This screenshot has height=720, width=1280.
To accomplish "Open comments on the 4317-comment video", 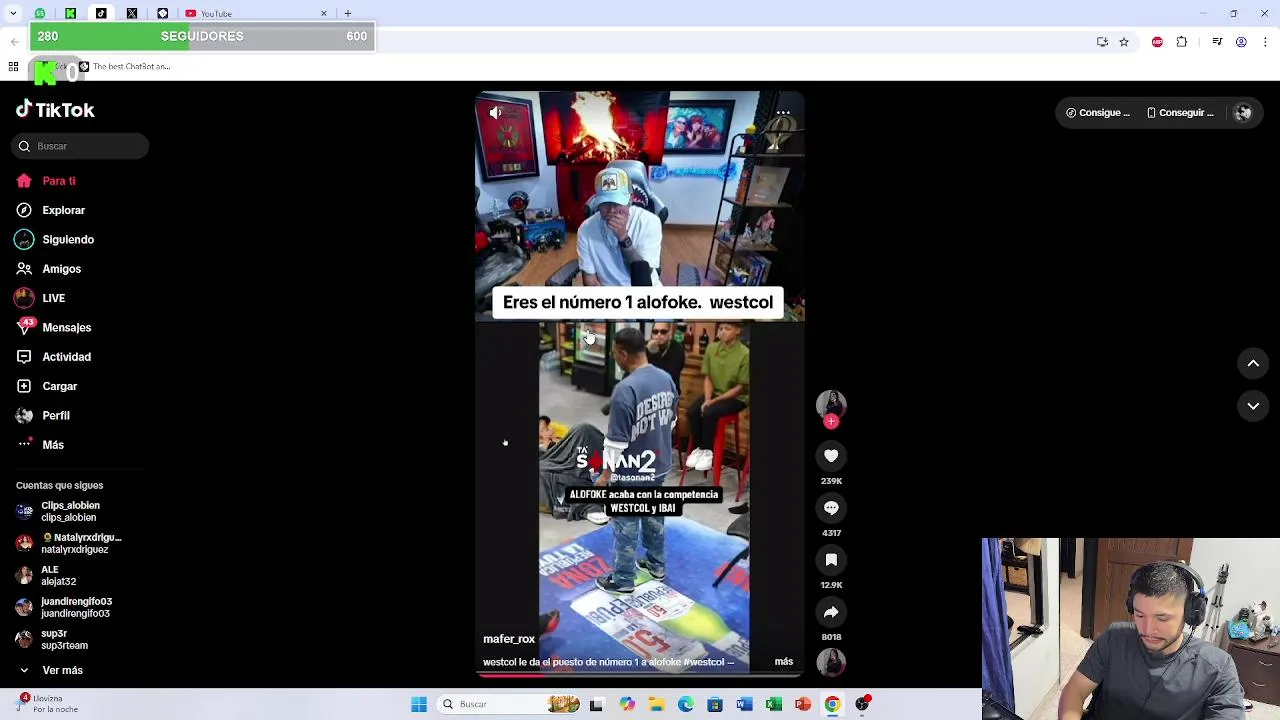I will coord(831,508).
